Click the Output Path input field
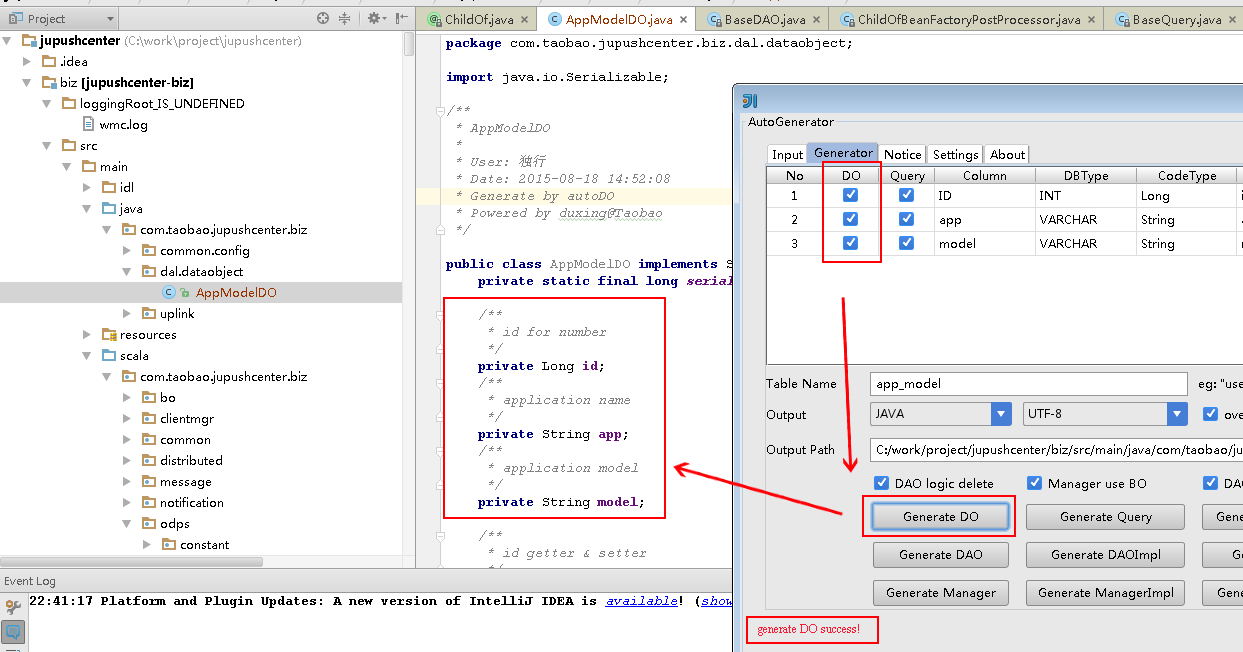 point(1055,449)
